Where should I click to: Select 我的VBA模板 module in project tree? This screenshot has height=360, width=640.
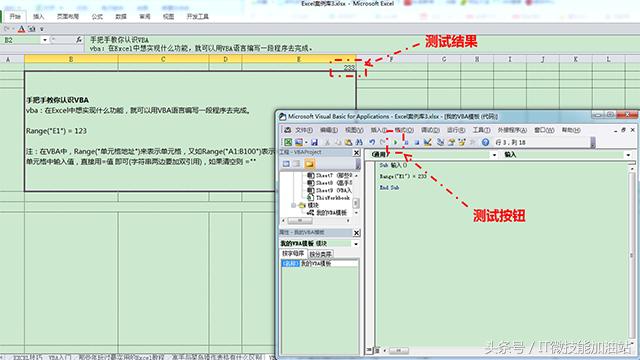click(x=327, y=213)
